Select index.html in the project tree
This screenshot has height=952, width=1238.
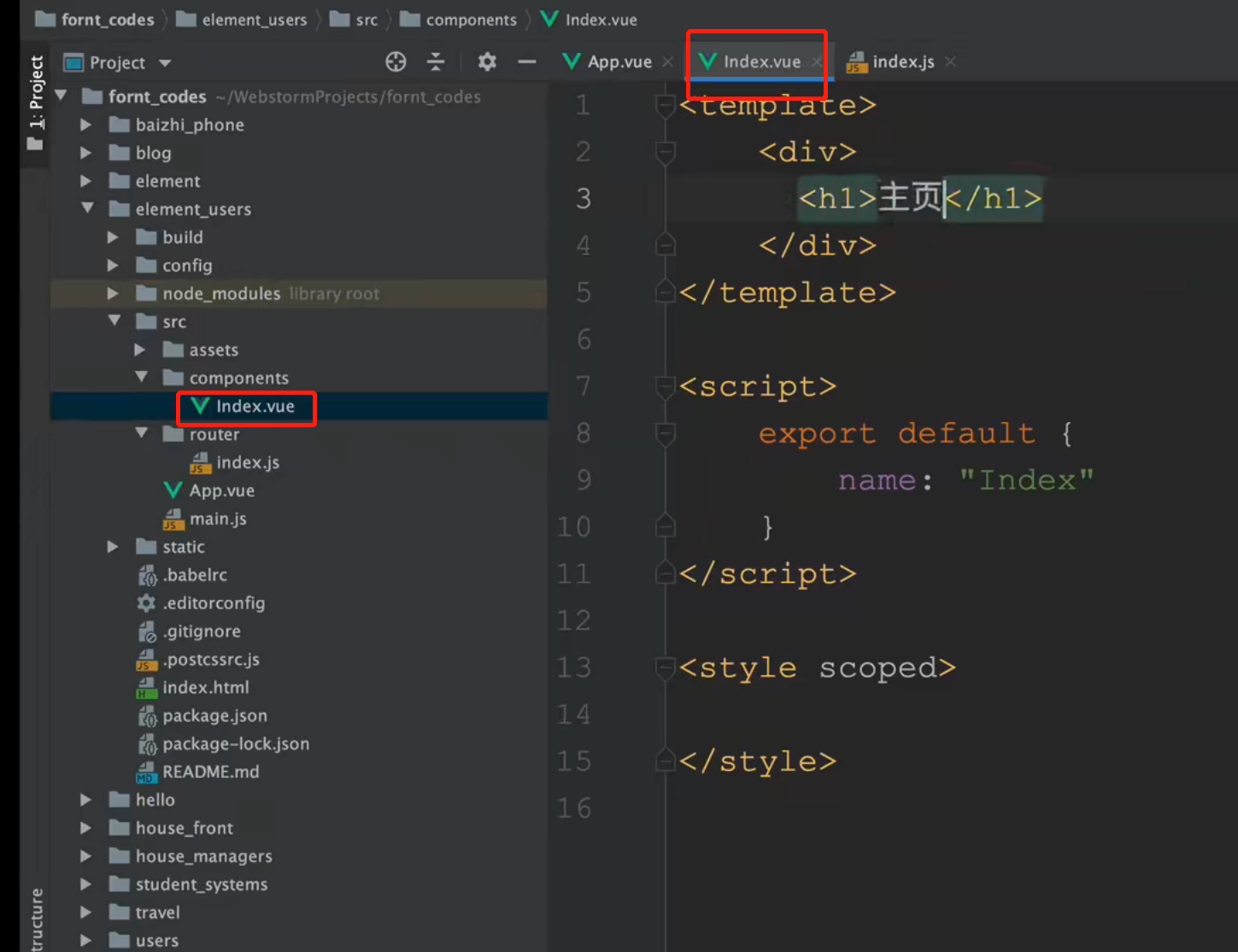pos(193,688)
